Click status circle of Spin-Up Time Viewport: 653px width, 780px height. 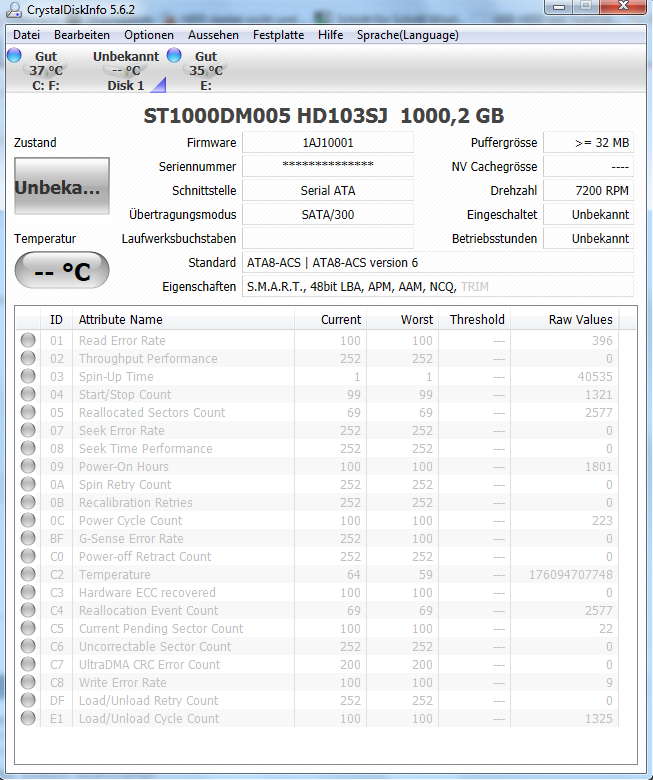[28, 376]
